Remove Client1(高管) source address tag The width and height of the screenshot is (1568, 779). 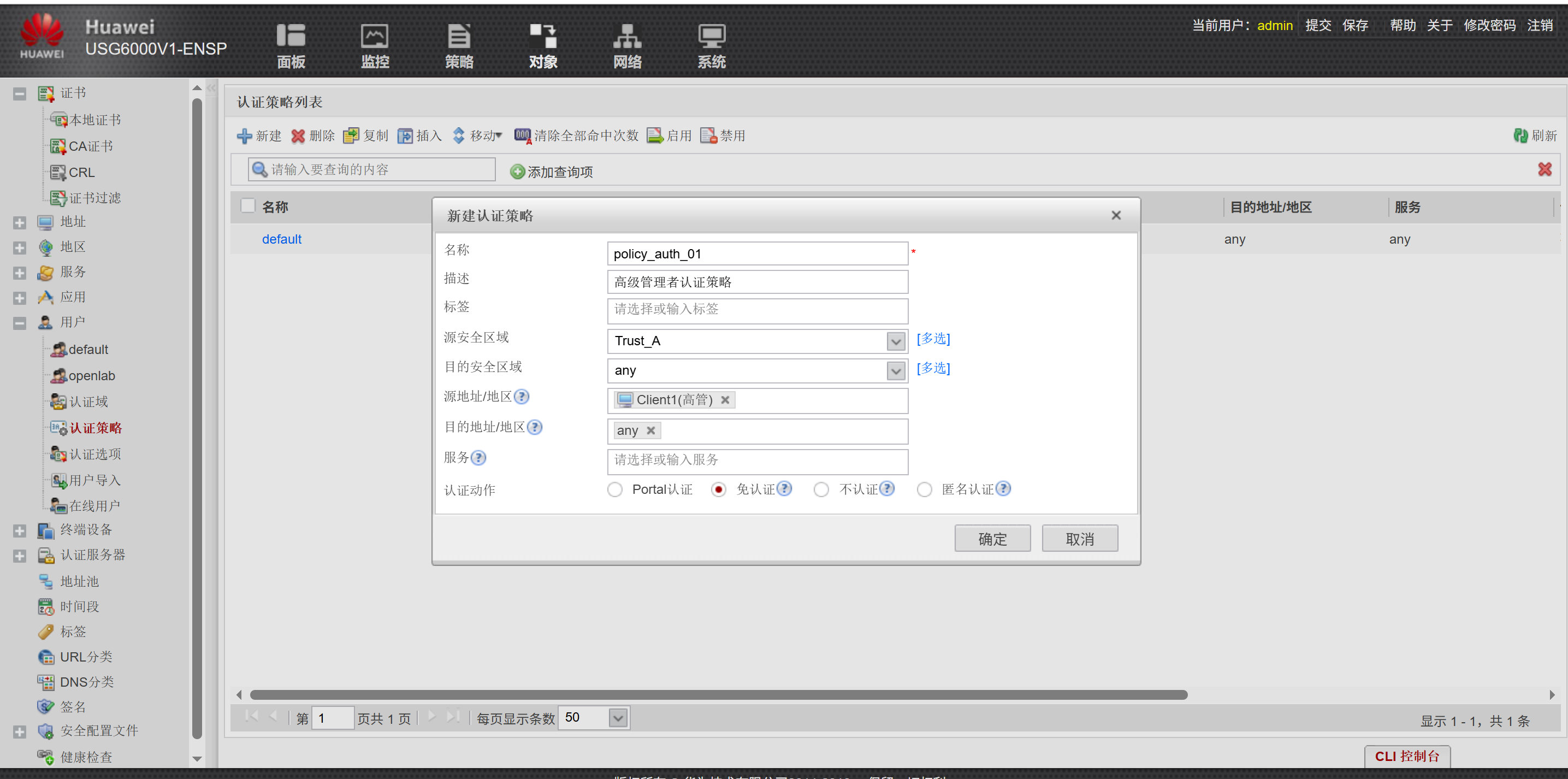725,400
